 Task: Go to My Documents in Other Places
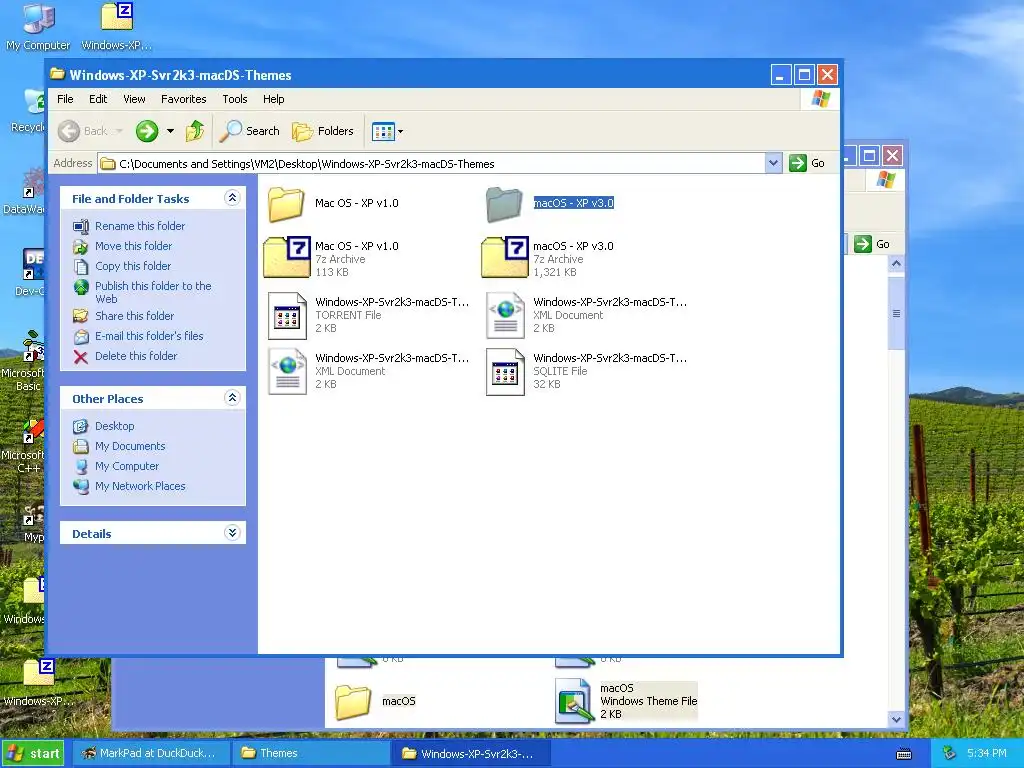tap(130, 447)
